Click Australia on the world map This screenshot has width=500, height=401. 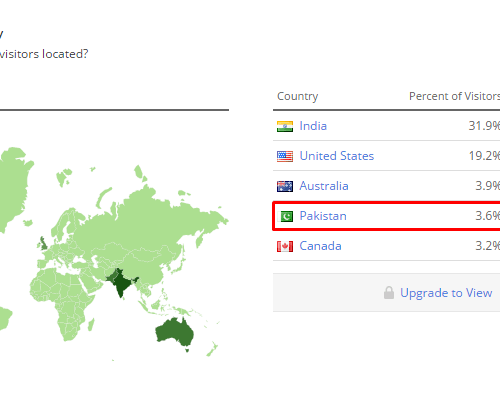(175, 331)
